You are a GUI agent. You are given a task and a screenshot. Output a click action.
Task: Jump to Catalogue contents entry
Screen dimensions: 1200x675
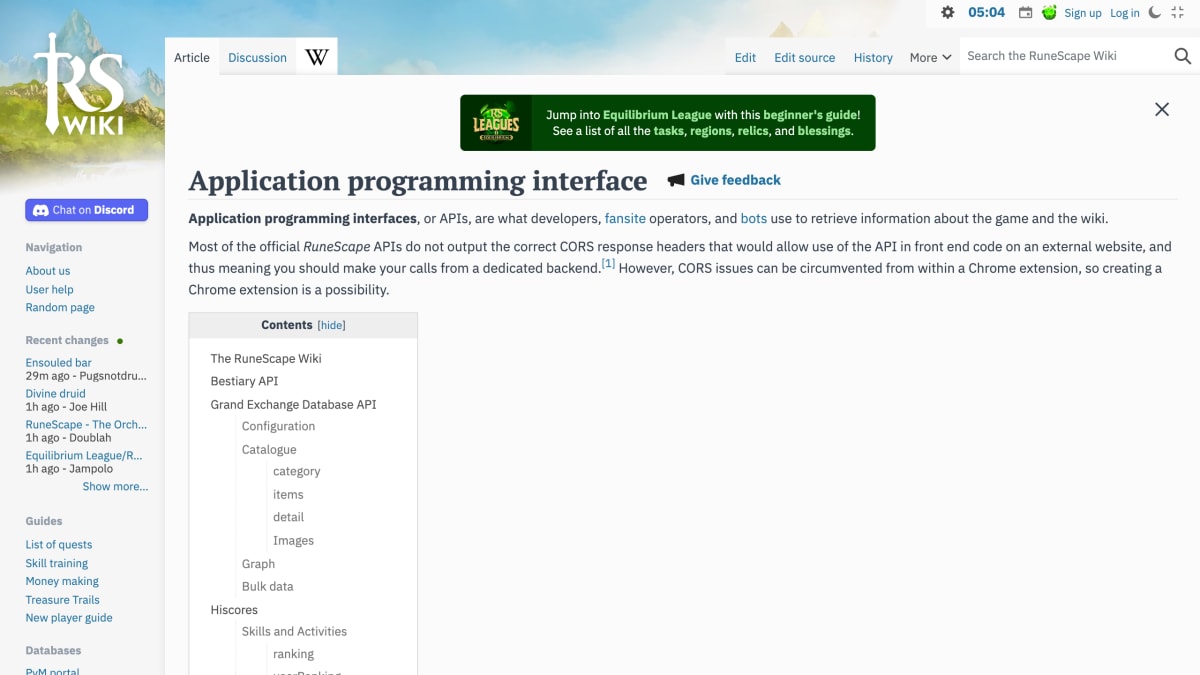tap(269, 449)
